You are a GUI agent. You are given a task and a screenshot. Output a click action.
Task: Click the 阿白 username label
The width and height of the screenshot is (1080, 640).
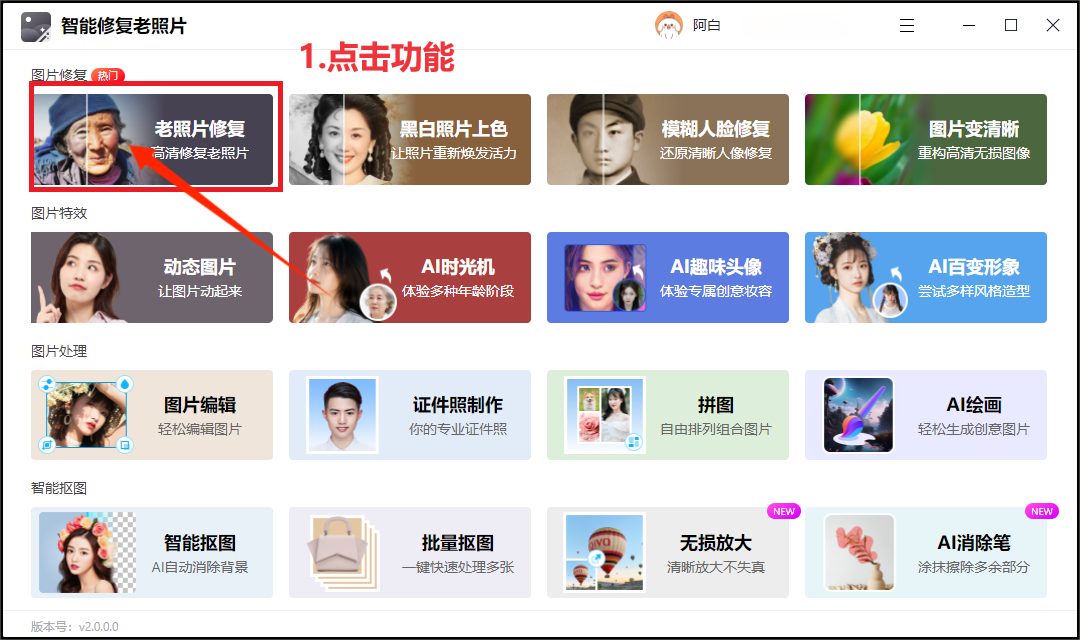(x=707, y=25)
